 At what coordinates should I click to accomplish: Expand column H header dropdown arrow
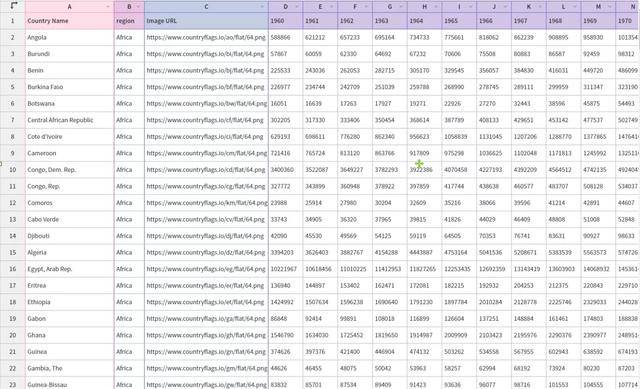click(436, 7)
